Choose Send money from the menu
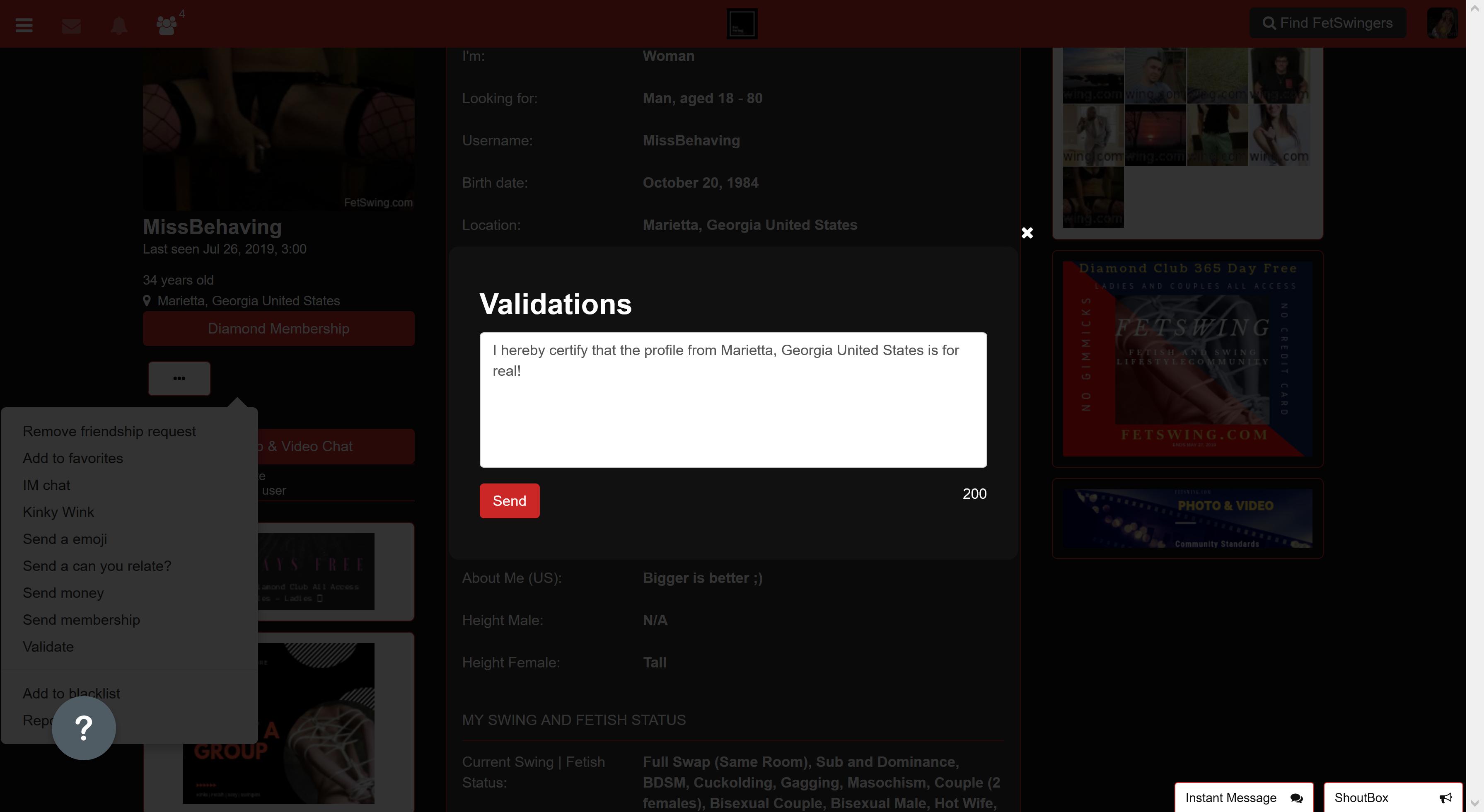The height and width of the screenshot is (812, 1484). pos(63,592)
